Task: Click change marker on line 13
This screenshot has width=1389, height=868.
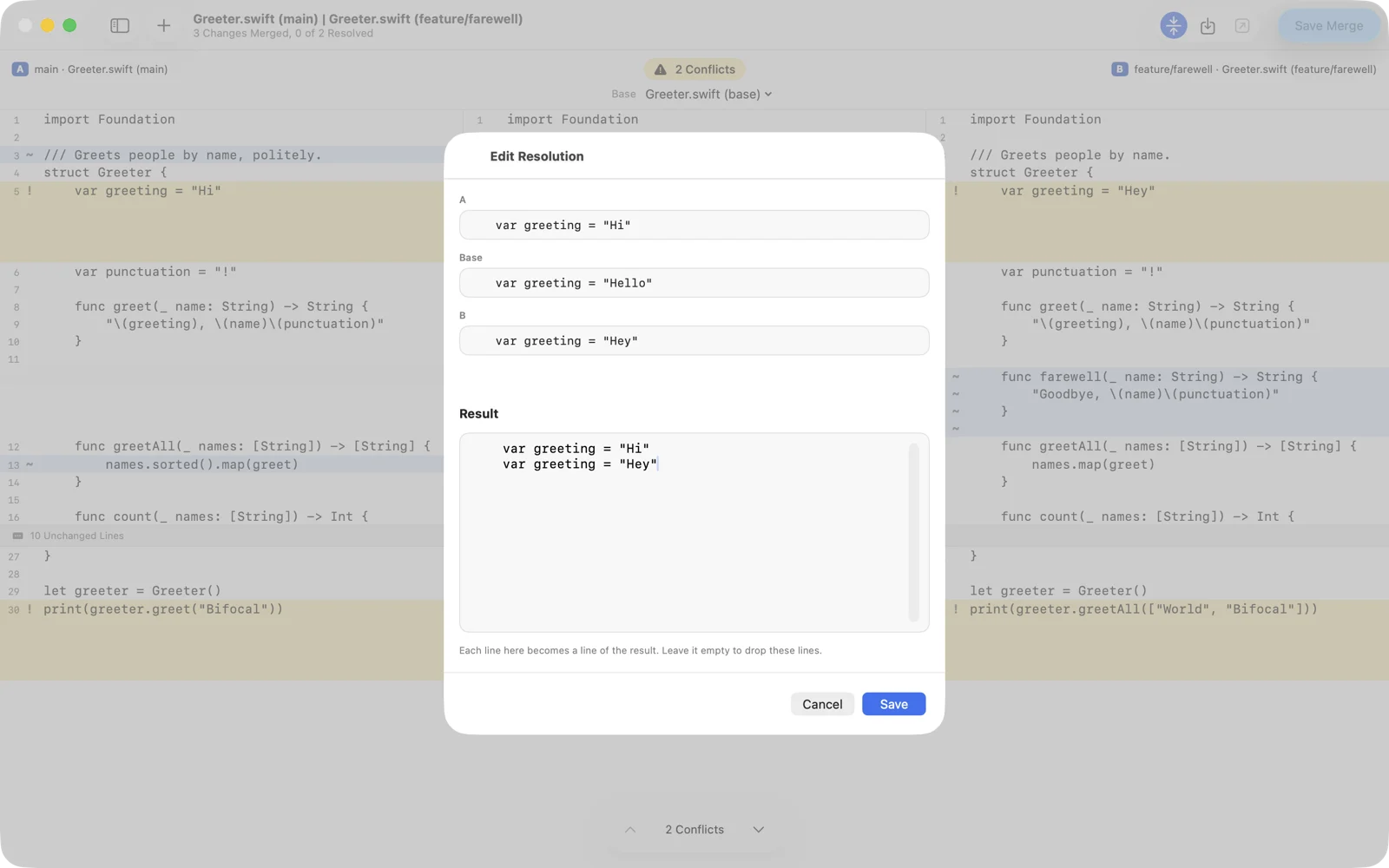Action: point(30,464)
